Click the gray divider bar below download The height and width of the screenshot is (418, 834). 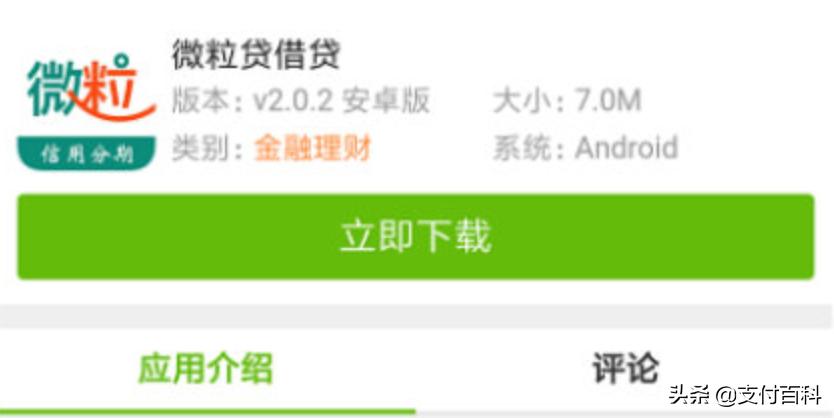417,316
